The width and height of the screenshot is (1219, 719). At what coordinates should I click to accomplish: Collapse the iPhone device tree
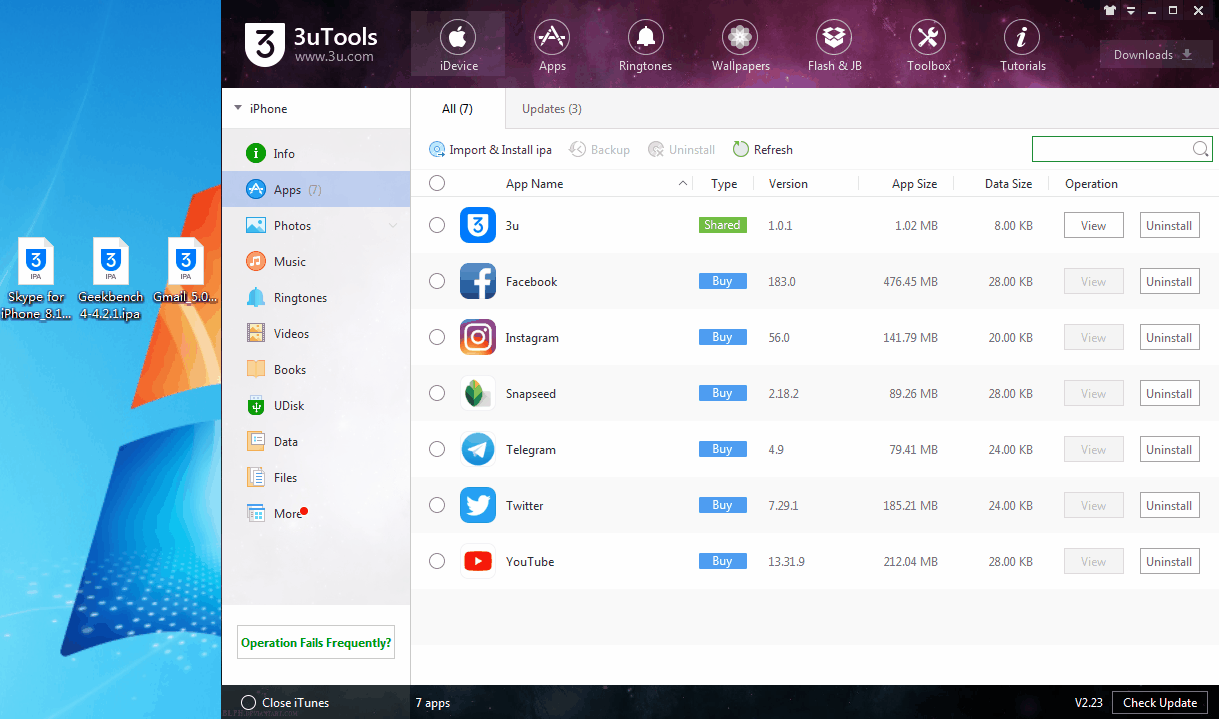click(x=238, y=108)
